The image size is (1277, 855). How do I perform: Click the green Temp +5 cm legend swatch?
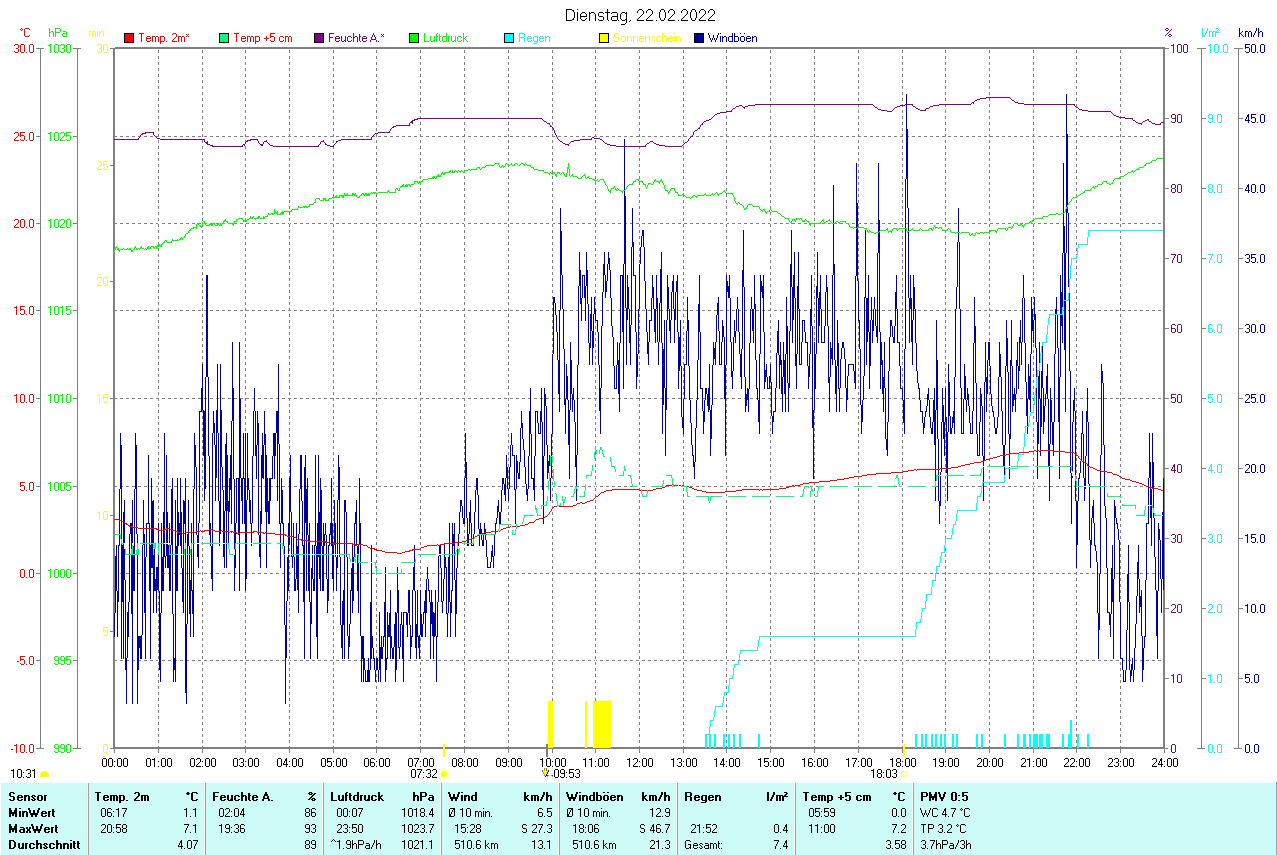[x=224, y=38]
